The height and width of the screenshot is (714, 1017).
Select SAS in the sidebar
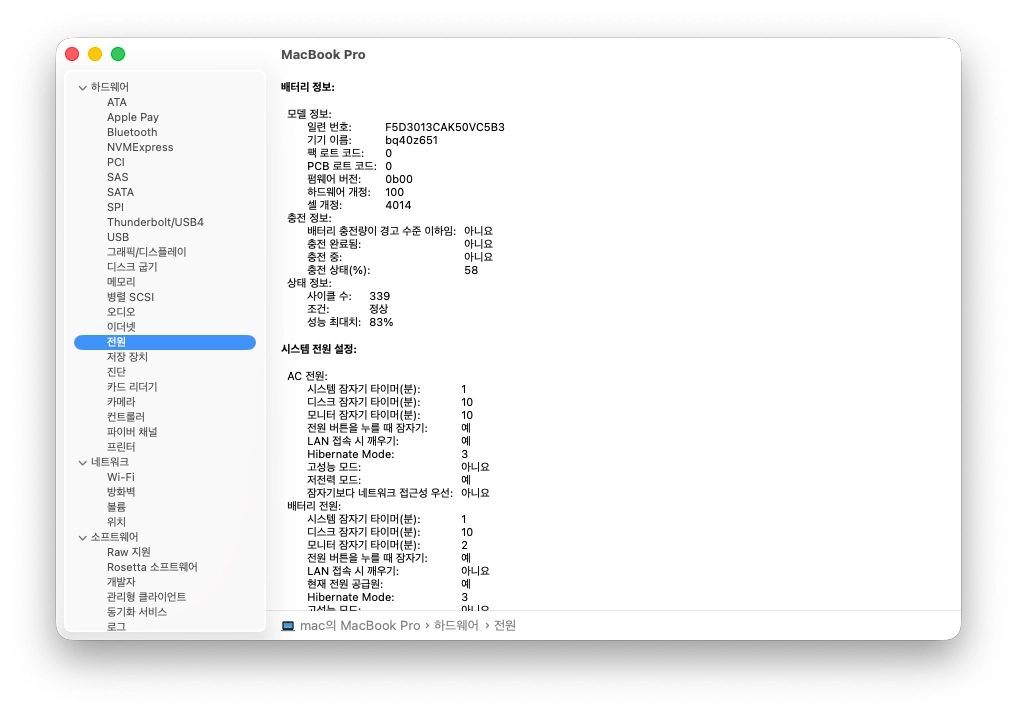click(x=117, y=177)
